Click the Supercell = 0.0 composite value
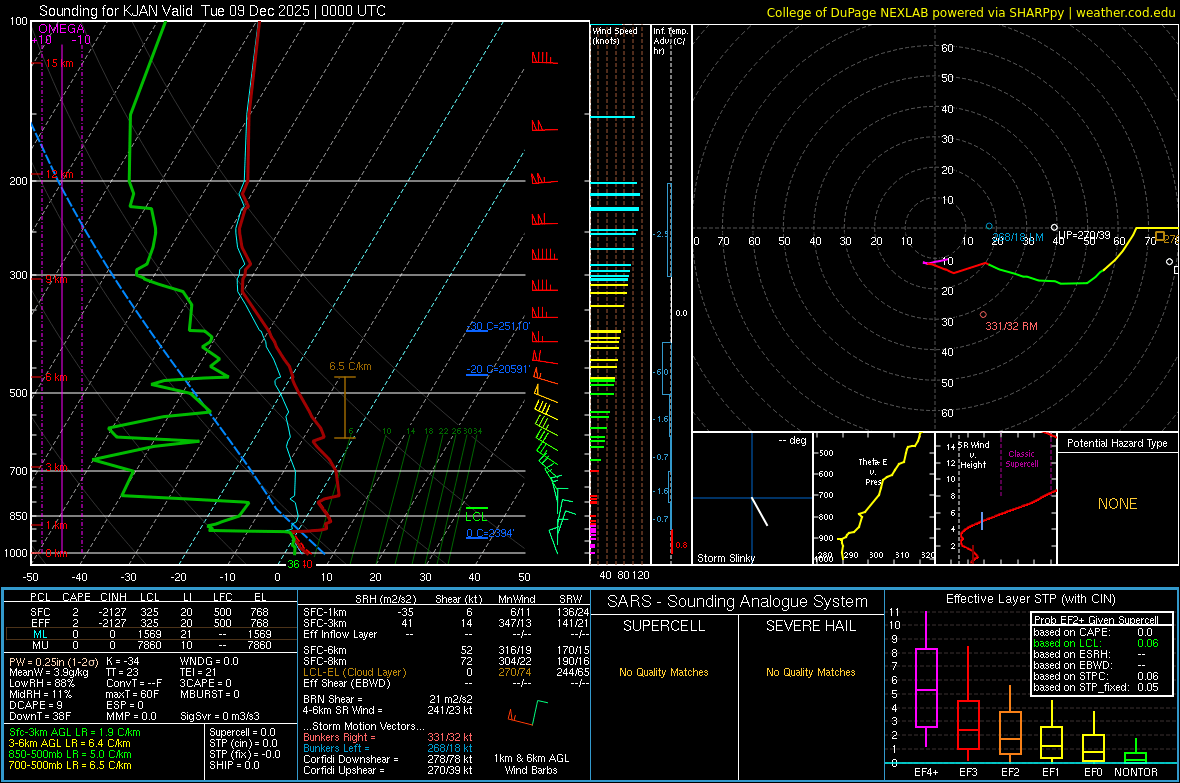Viewport: 1180px width, 783px height. coord(242,732)
